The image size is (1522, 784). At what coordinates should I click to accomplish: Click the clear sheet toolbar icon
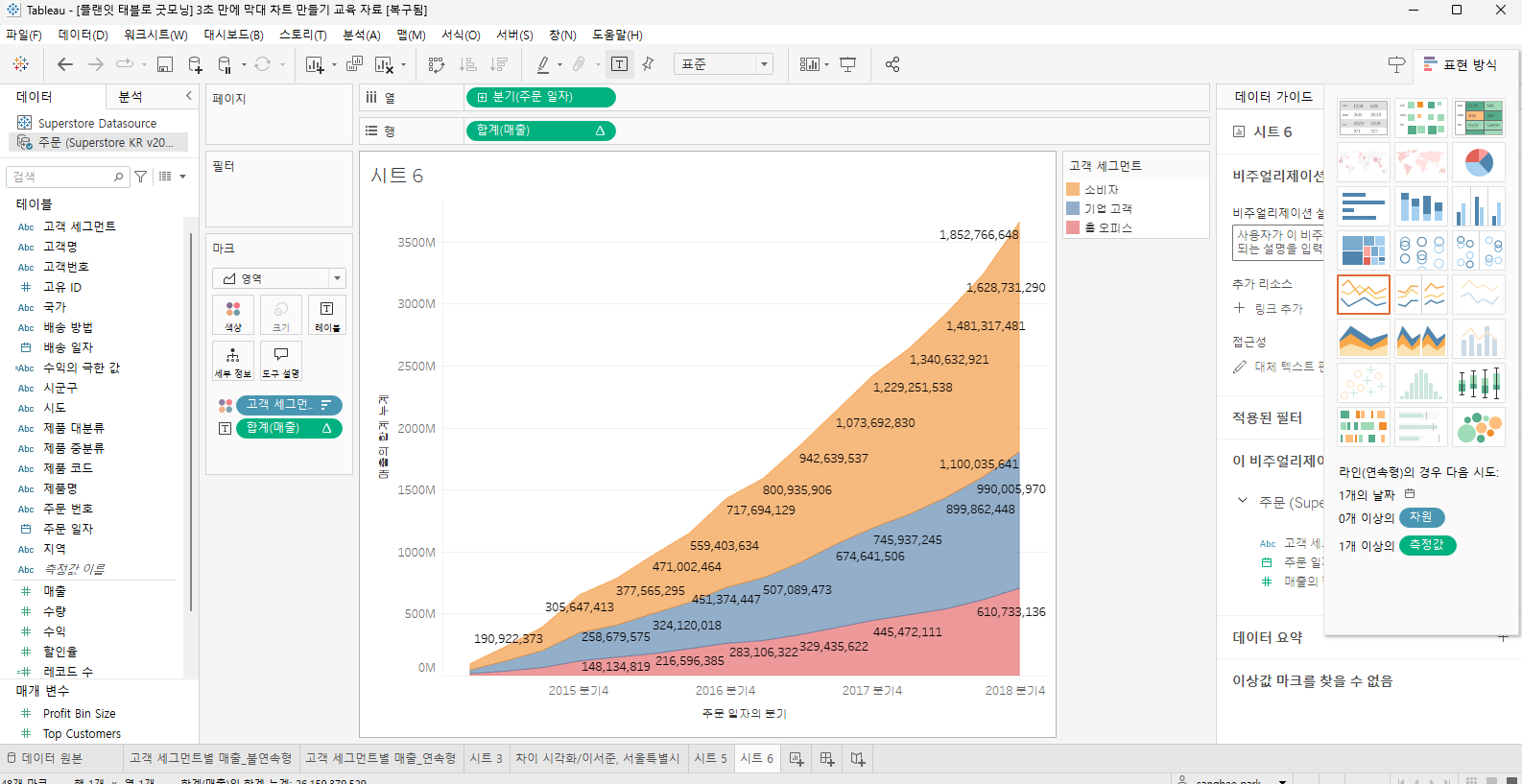384,64
